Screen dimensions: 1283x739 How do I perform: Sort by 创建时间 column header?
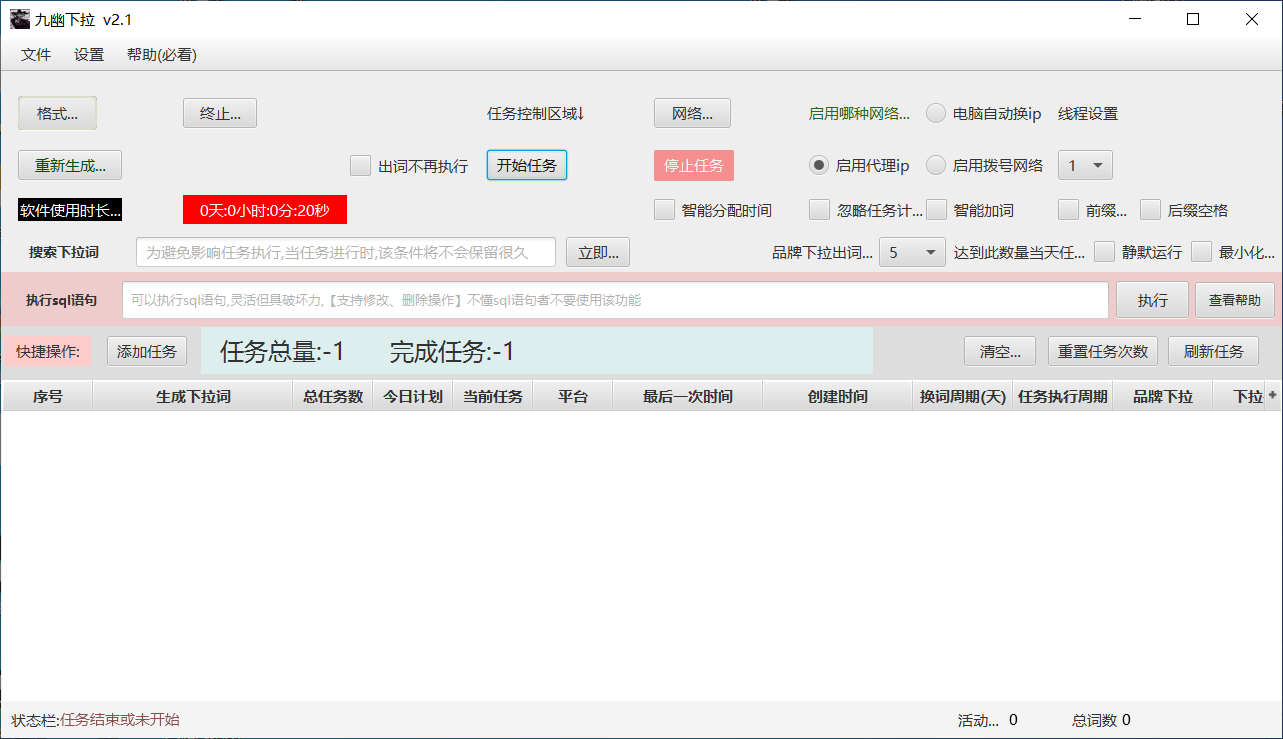pyautogui.click(x=837, y=396)
